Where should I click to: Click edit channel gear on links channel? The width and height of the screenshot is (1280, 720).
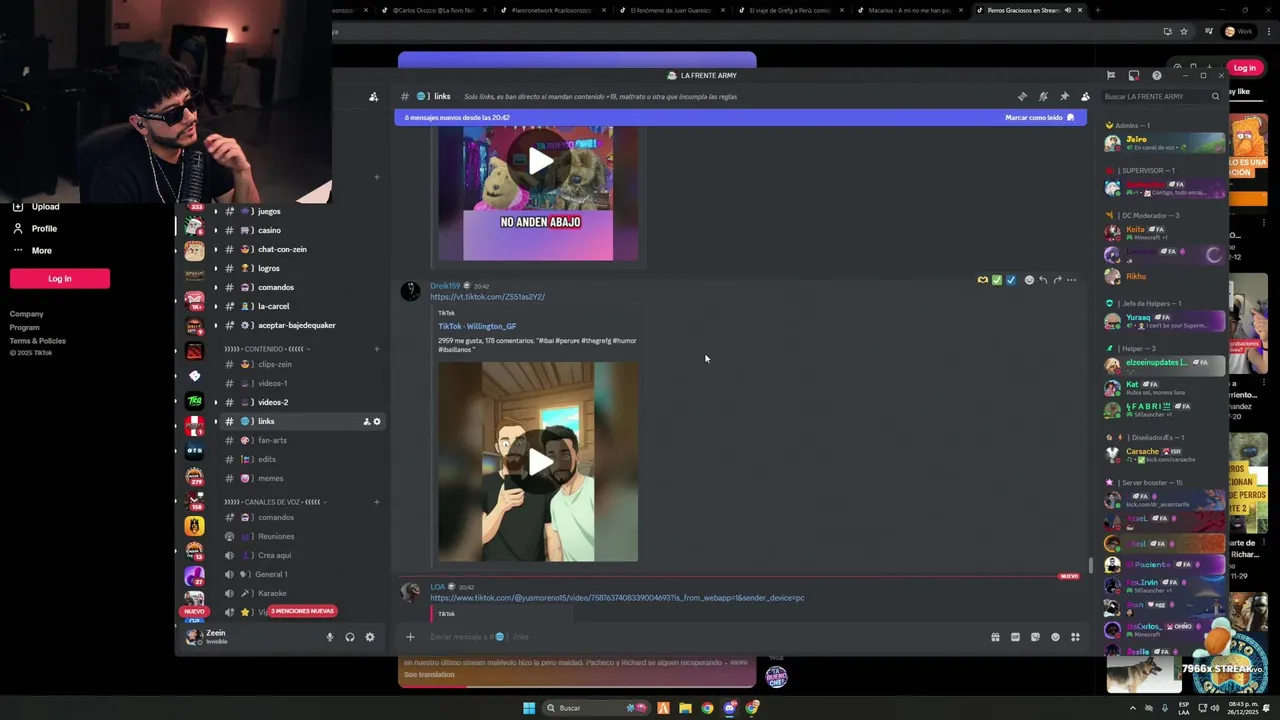tap(377, 421)
